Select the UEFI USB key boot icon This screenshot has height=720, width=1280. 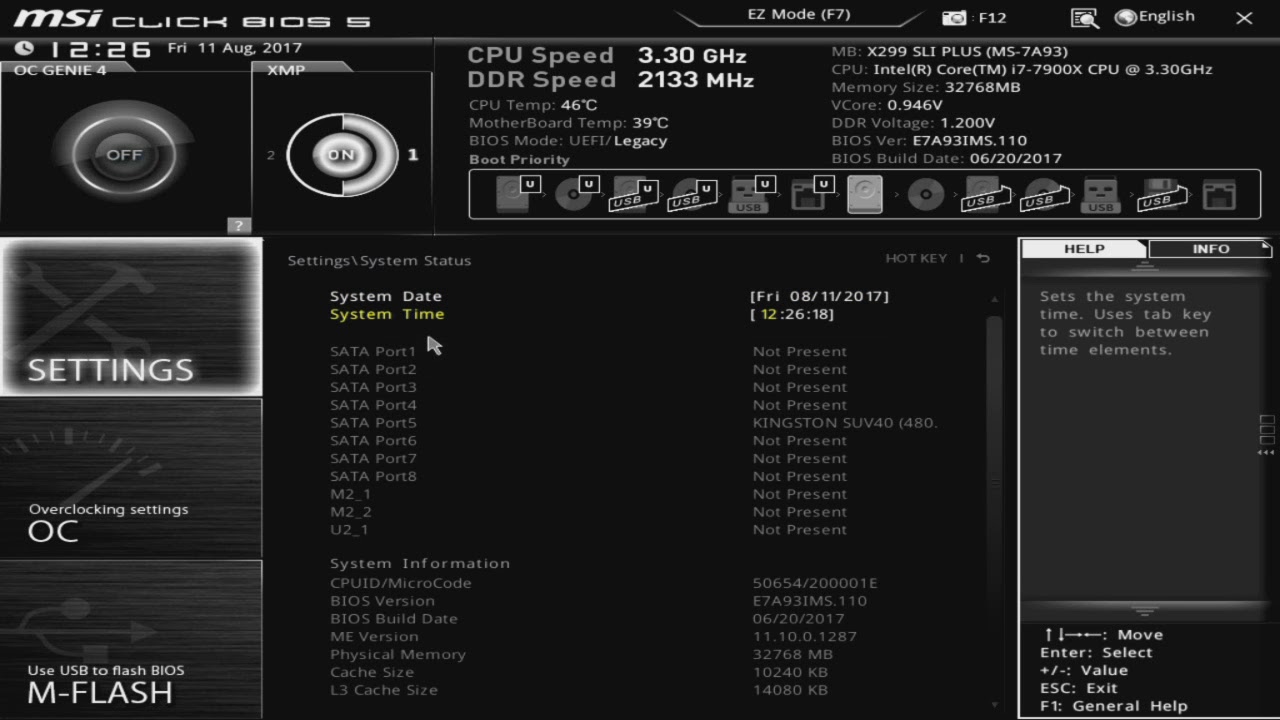coord(751,194)
